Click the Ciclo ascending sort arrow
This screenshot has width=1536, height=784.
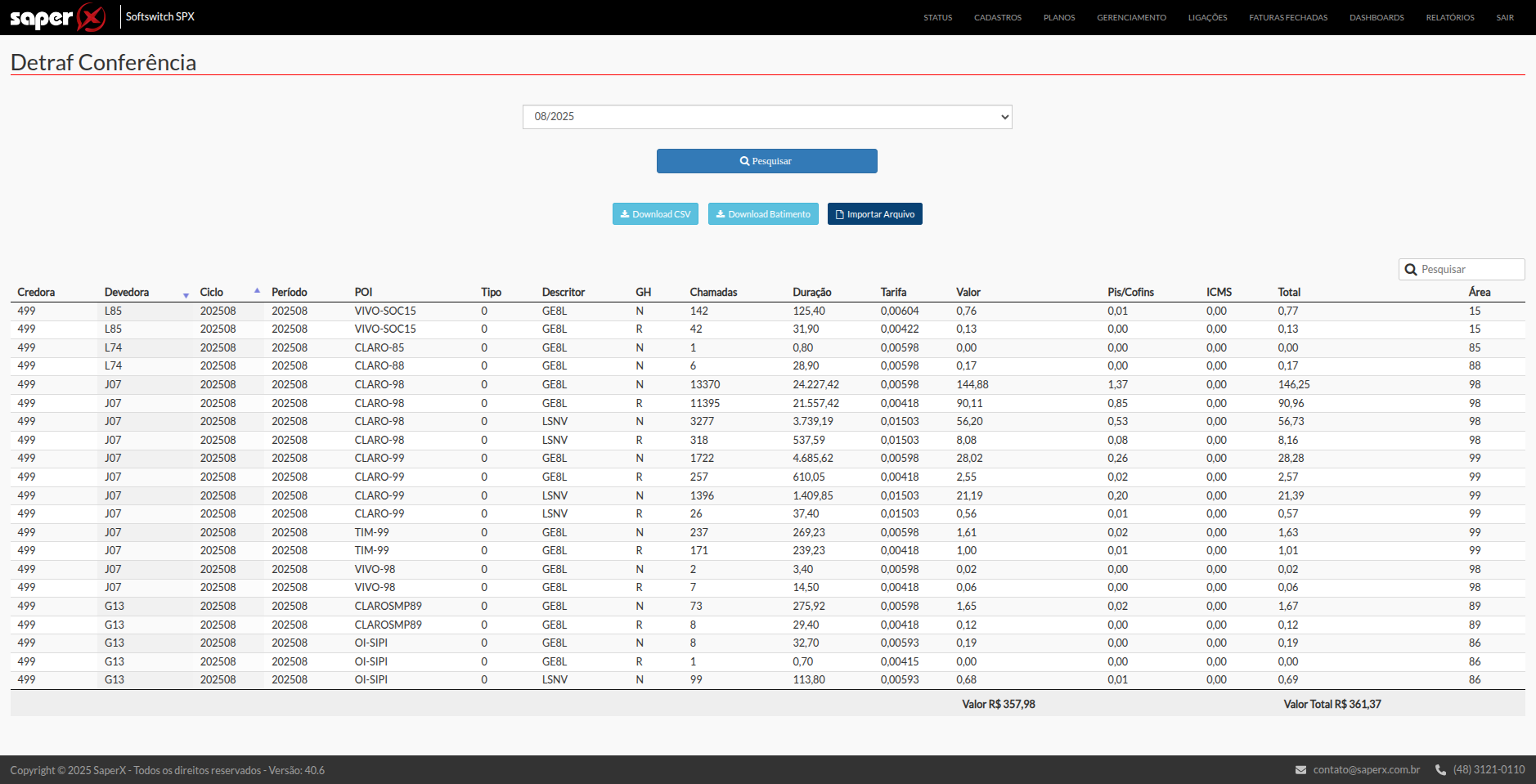257,290
